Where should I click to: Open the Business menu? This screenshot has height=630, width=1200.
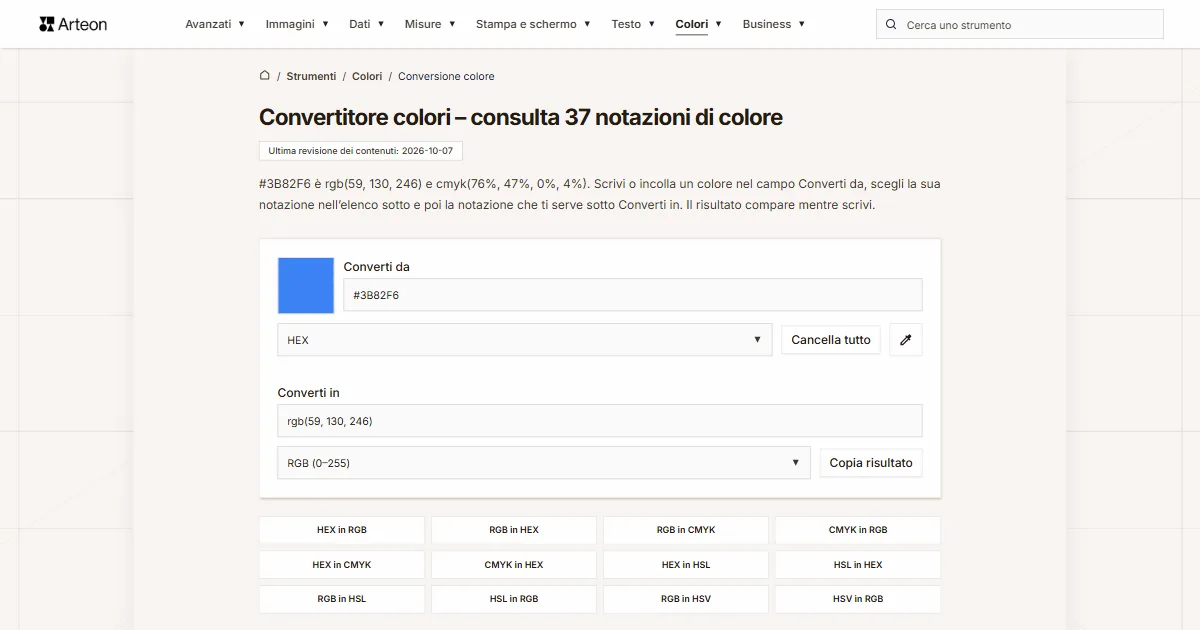774,24
